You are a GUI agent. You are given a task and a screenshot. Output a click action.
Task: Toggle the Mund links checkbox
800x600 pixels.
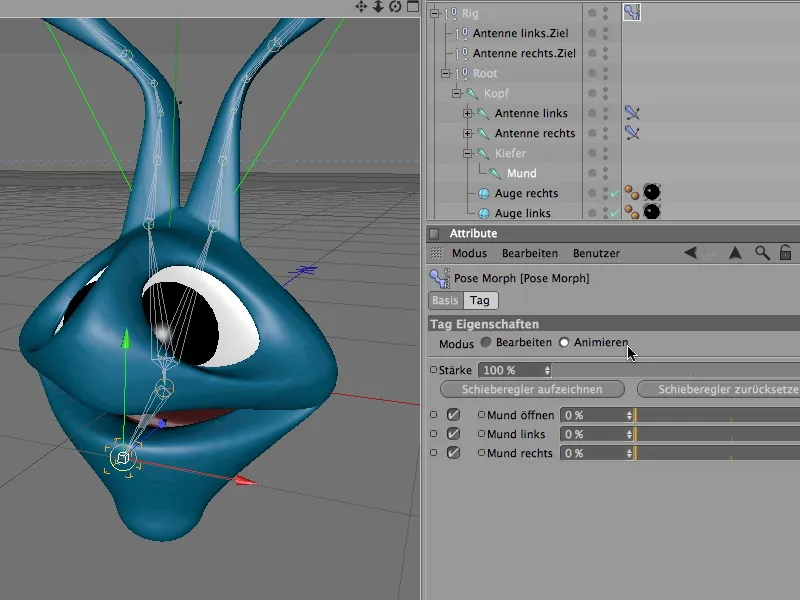coord(453,434)
